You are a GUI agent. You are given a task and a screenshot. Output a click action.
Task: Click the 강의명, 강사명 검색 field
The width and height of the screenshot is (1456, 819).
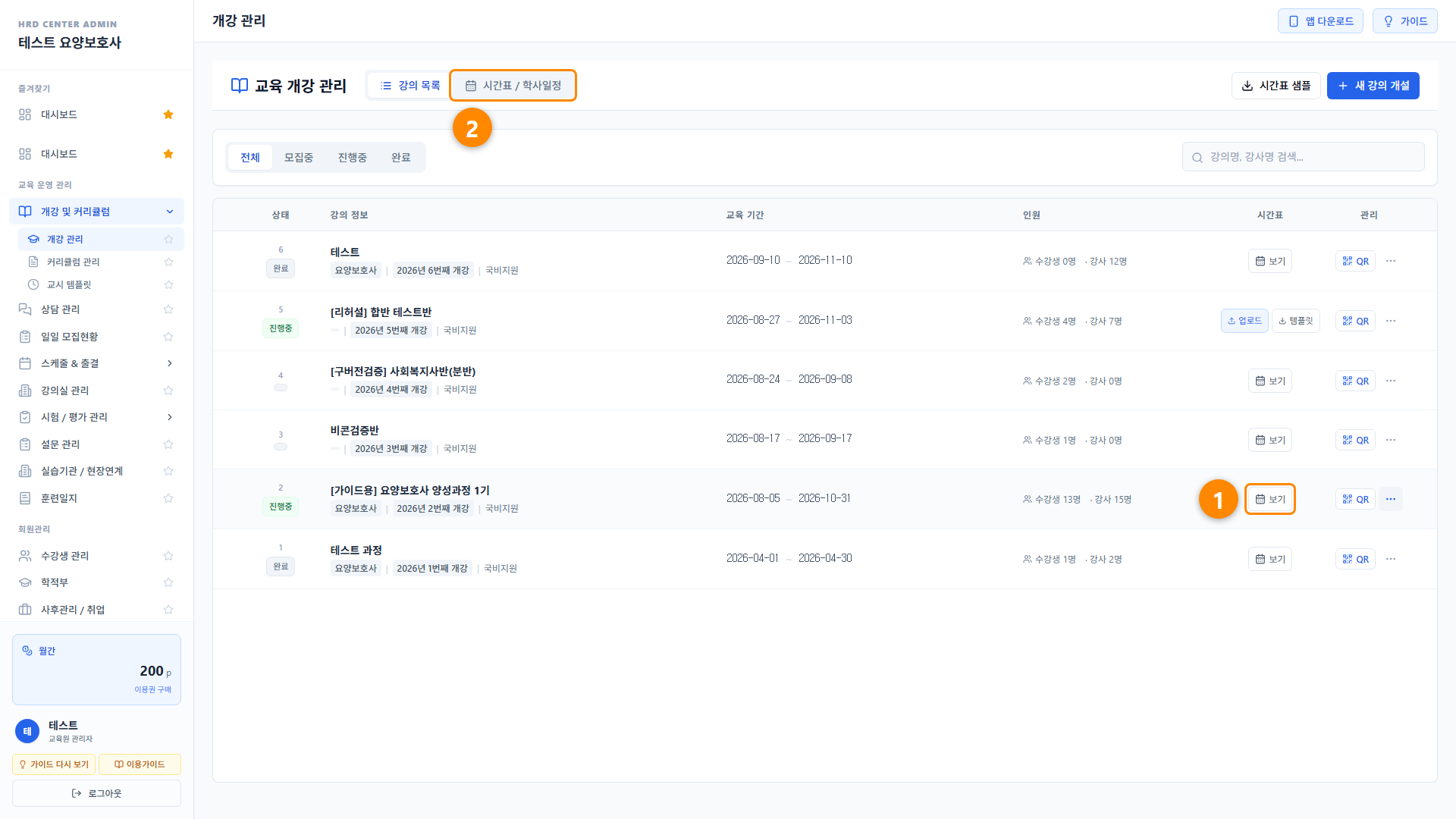[1303, 157]
